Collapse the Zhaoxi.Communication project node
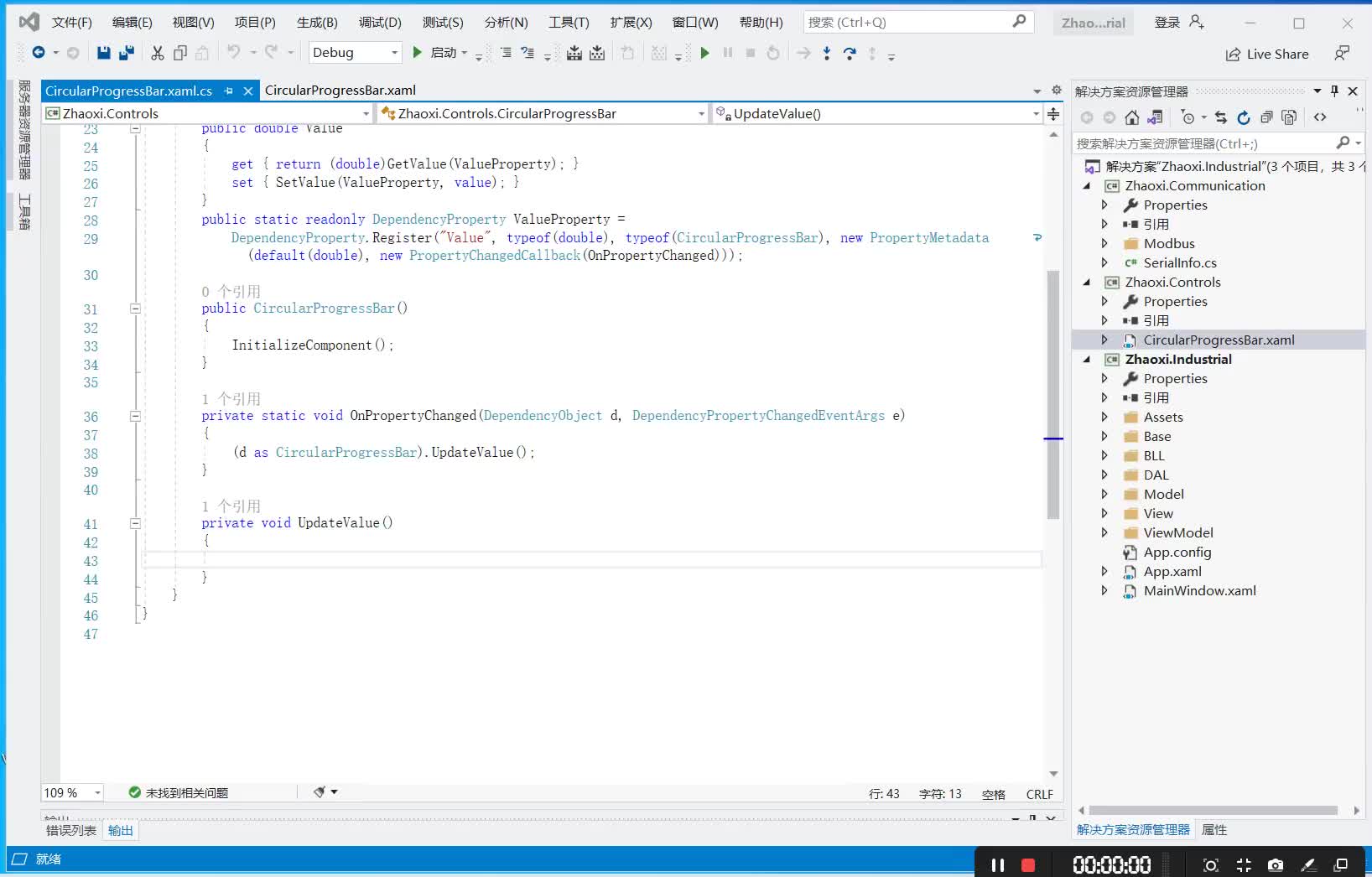Image resolution: width=1372 pixels, height=877 pixels. (1087, 186)
